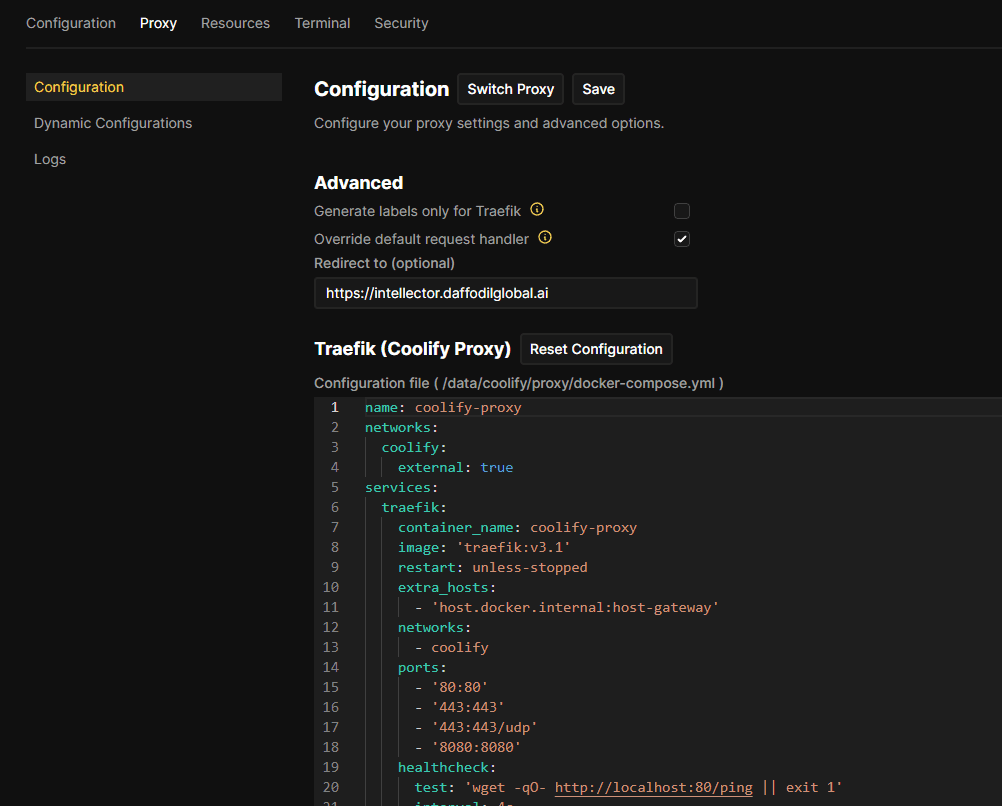Screen dimensions: 1002x806
Task: Switch to the Security tab
Action: (400, 23)
